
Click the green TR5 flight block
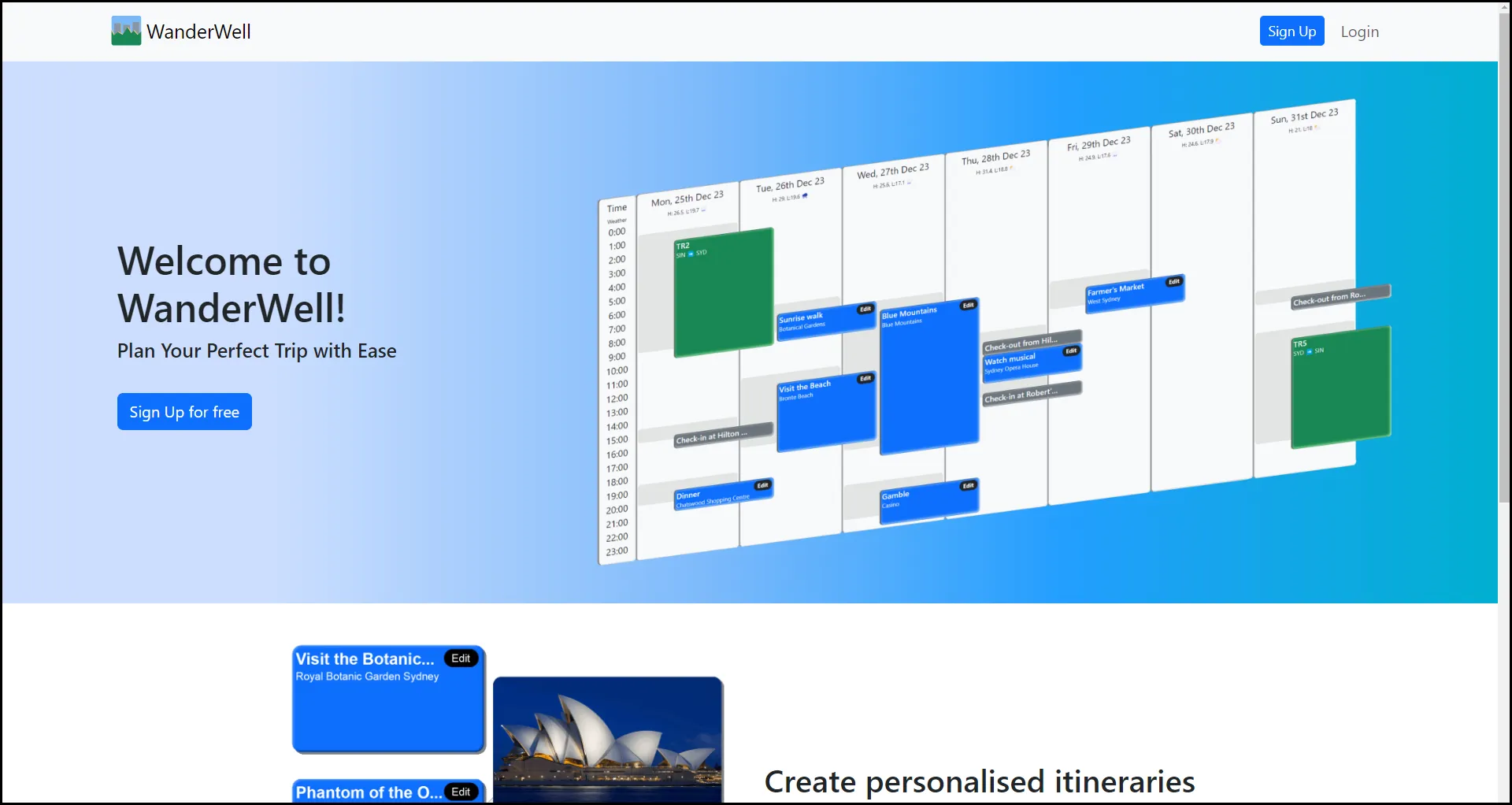click(x=1340, y=388)
